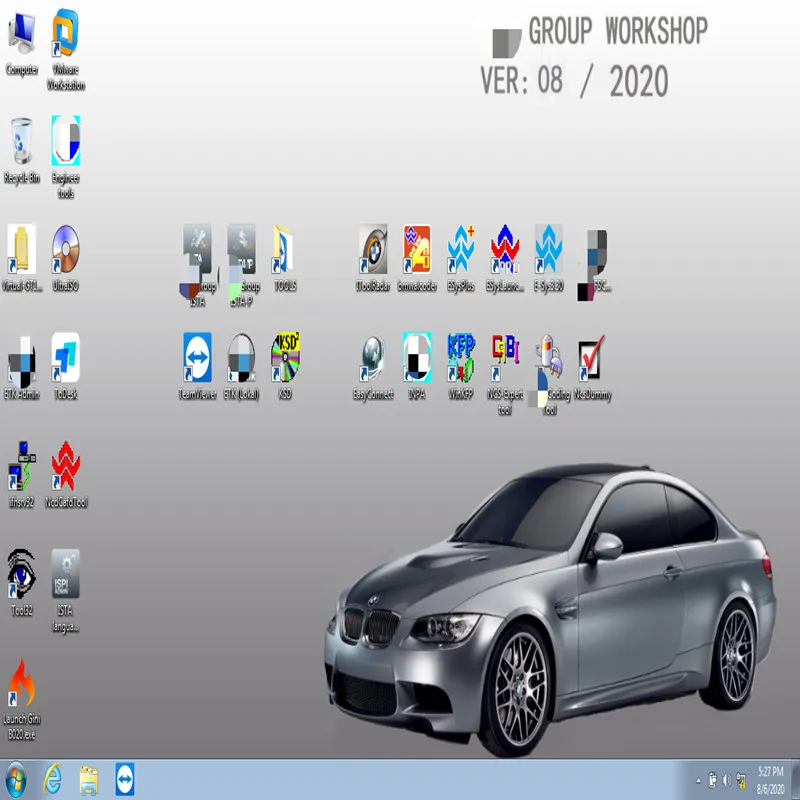
Task: Open Internet Explorer from taskbar
Action: pyautogui.click(x=53, y=780)
